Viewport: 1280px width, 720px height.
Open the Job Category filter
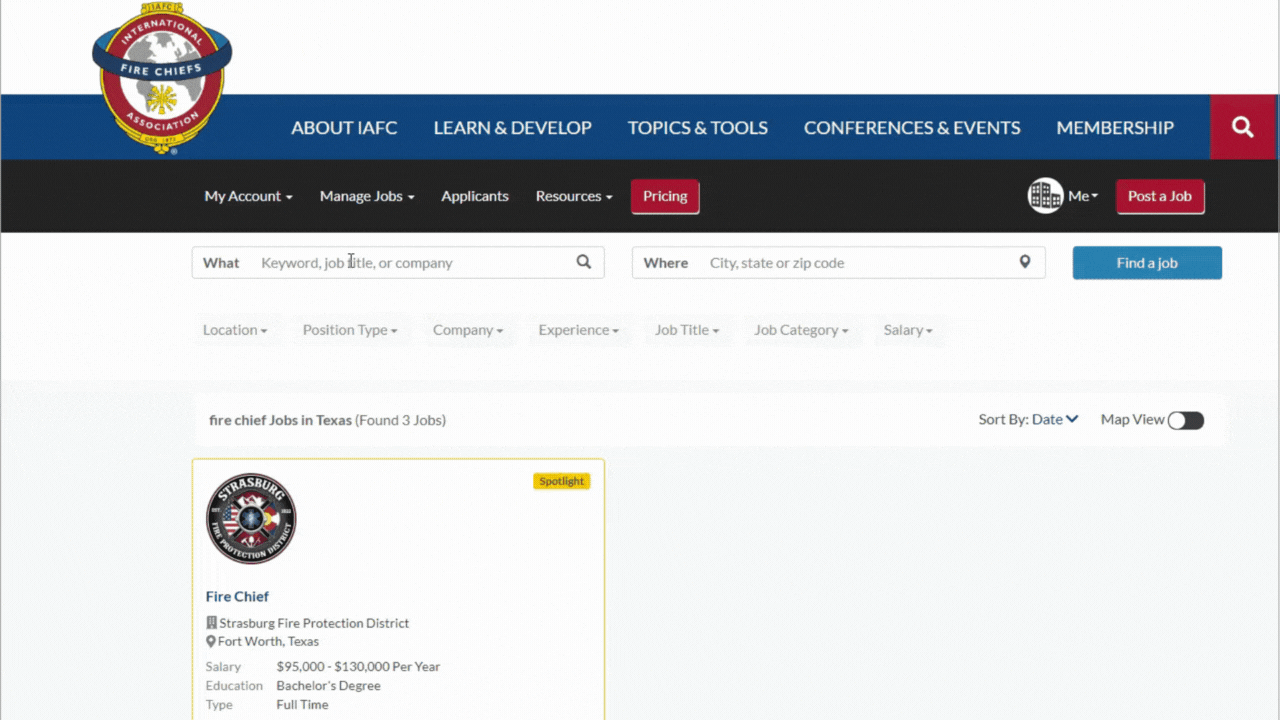801,330
